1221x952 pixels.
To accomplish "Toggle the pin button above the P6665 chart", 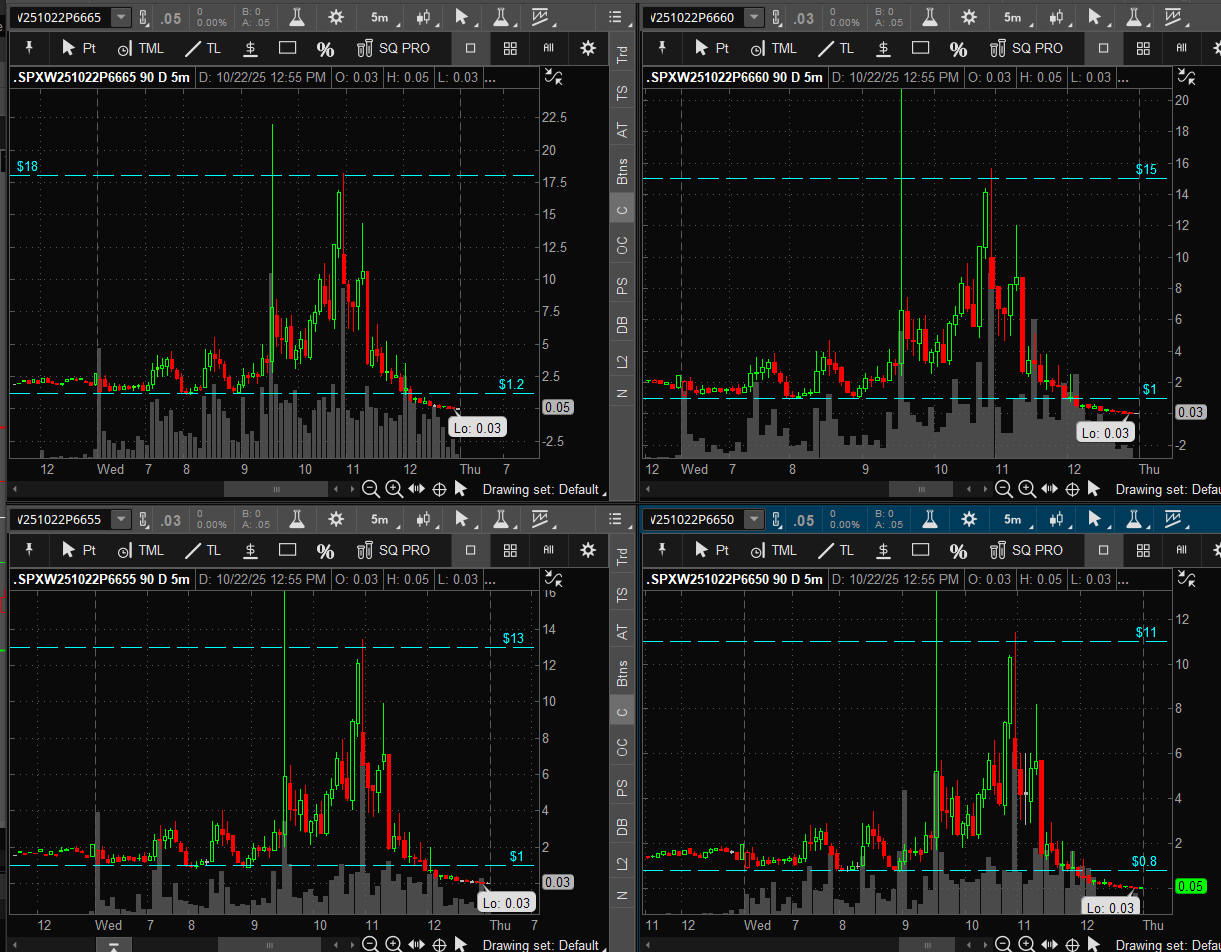I will [29, 48].
